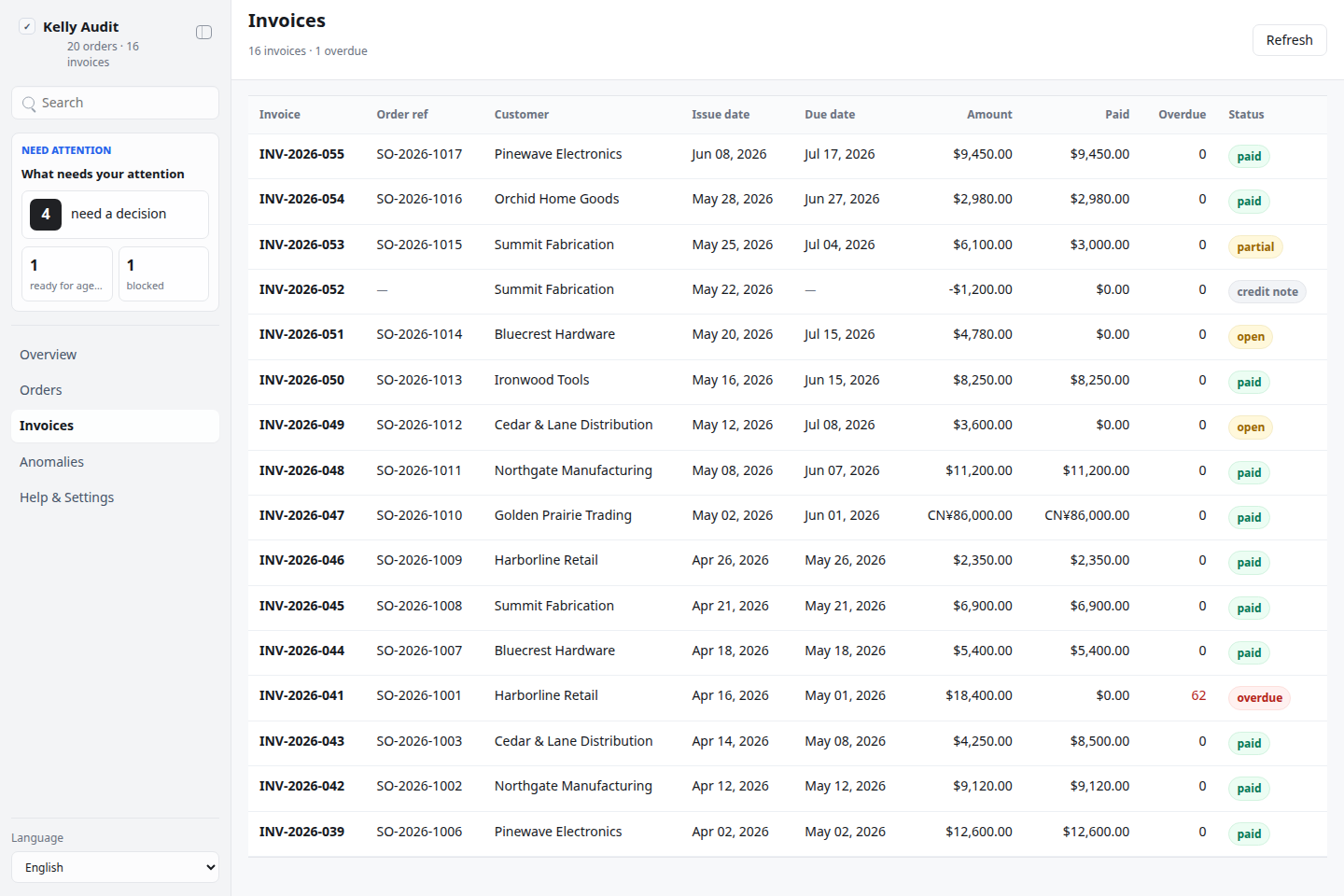Sort by the Status column header
The width and height of the screenshot is (1344, 896).
(1246, 115)
